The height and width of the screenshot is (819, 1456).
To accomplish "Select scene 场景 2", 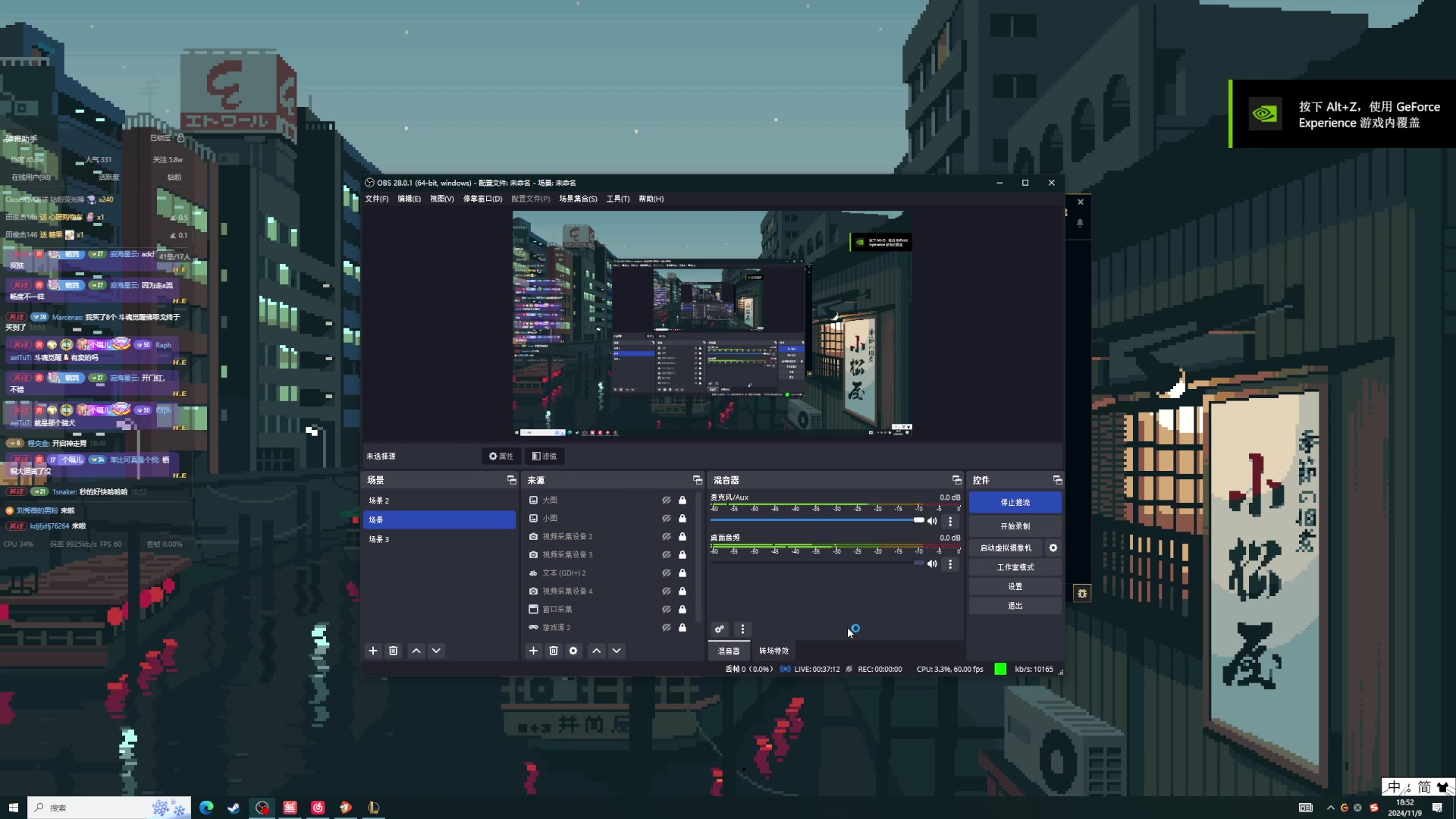I will [439, 500].
